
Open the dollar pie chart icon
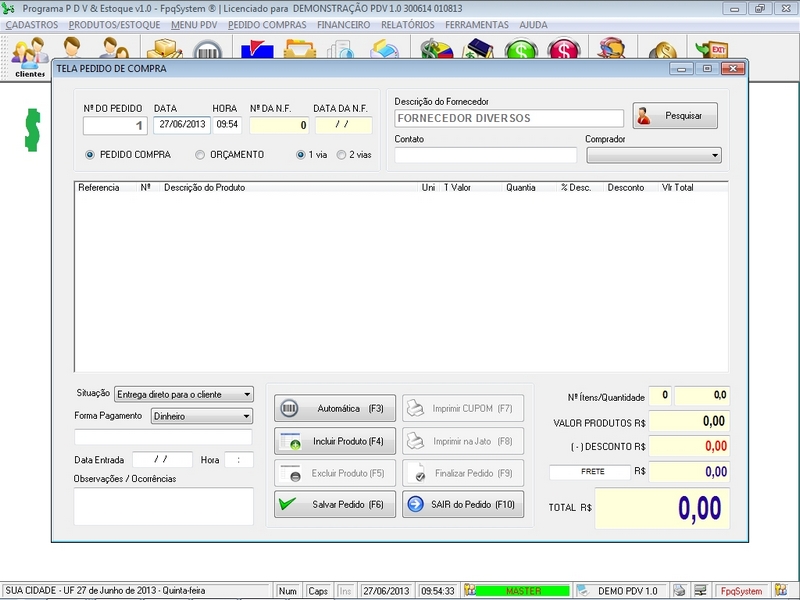point(437,49)
